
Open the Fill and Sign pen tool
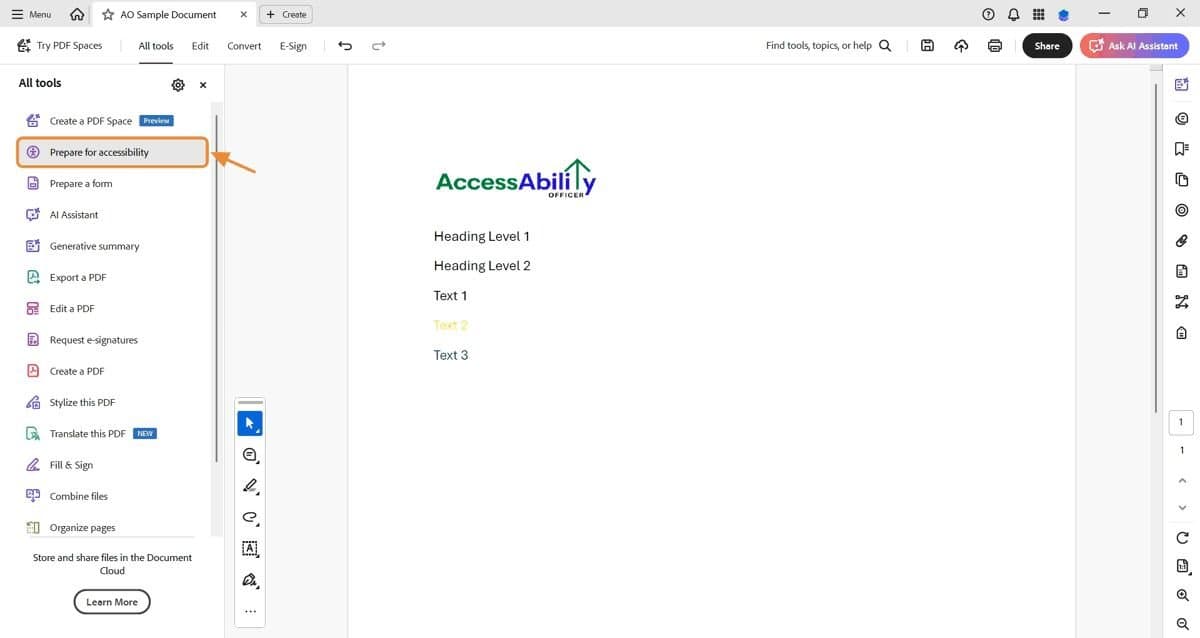click(250, 580)
